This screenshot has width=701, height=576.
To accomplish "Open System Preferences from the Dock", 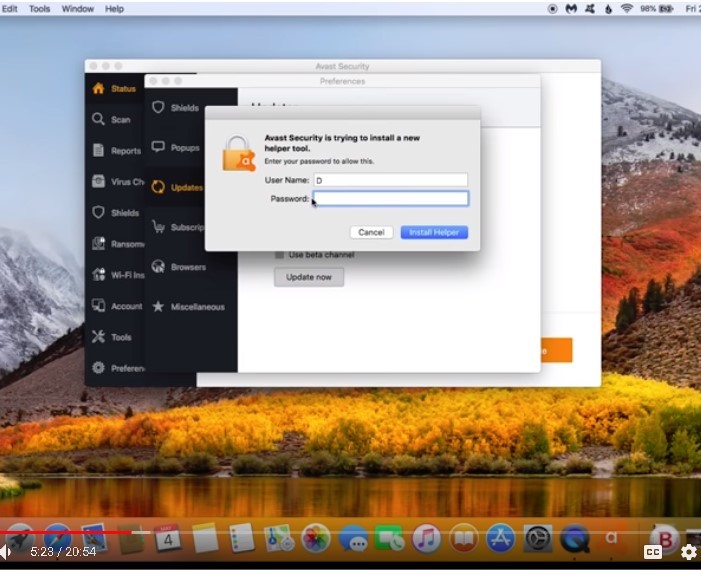I will point(537,538).
